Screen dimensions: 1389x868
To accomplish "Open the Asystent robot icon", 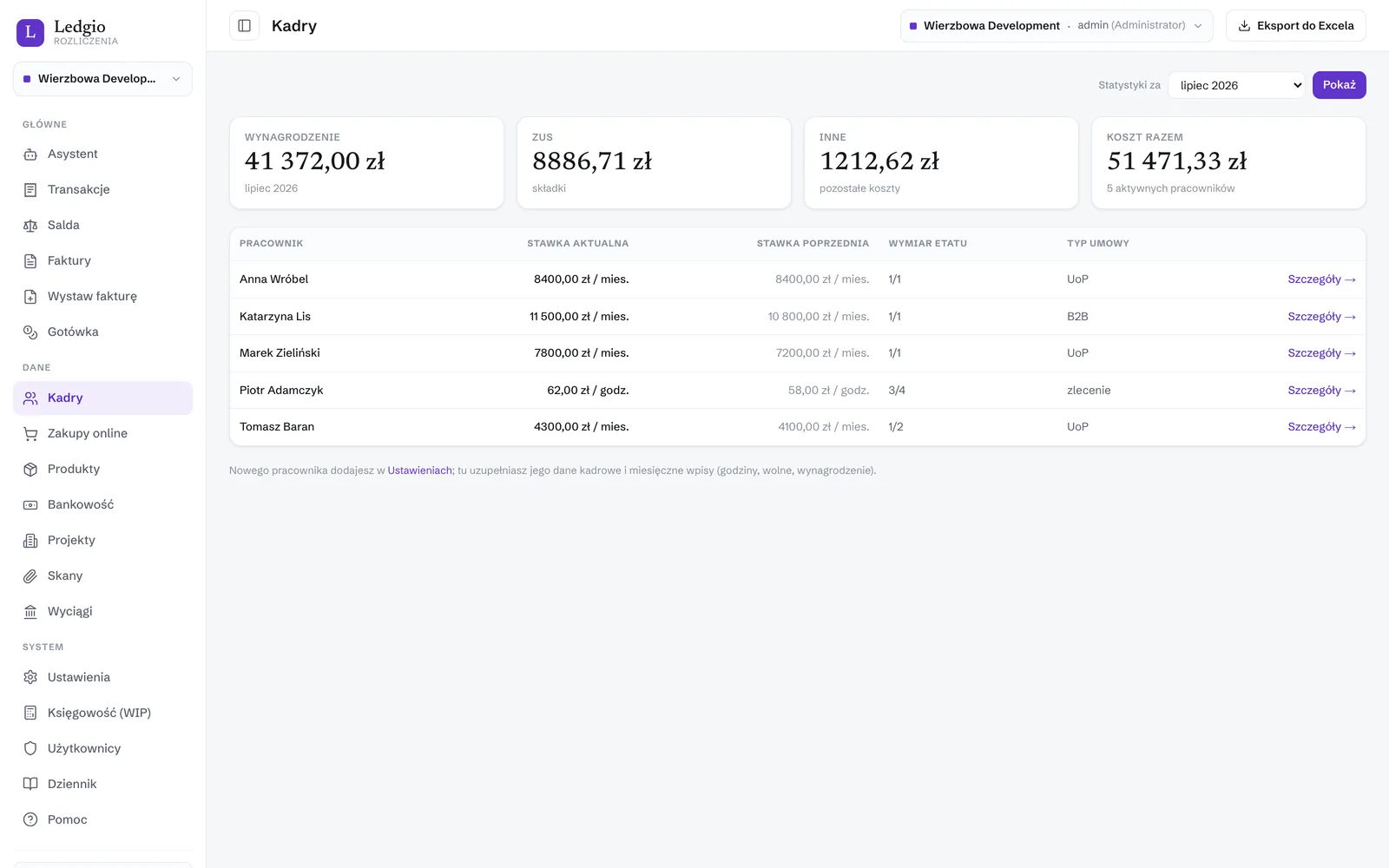I will pos(30,155).
